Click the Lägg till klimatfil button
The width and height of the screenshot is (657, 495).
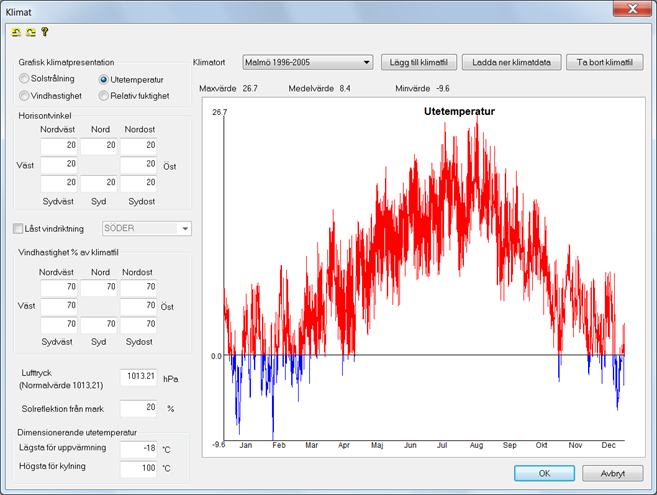[419, 62]
